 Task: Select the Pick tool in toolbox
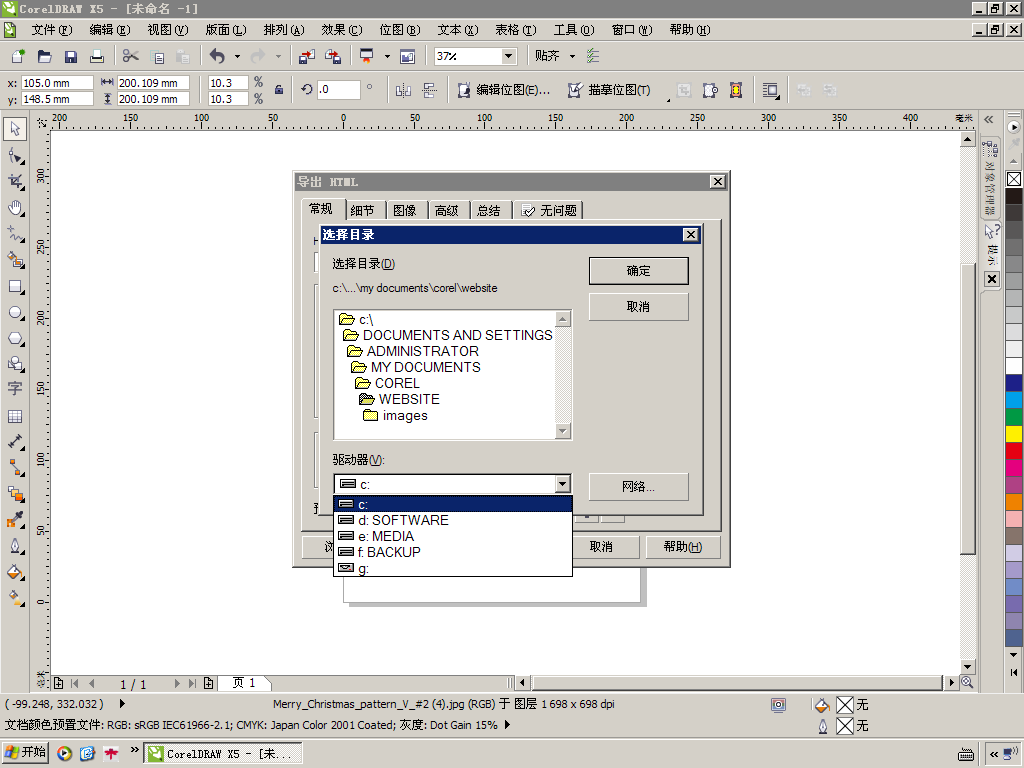click(x=15, y=129)
